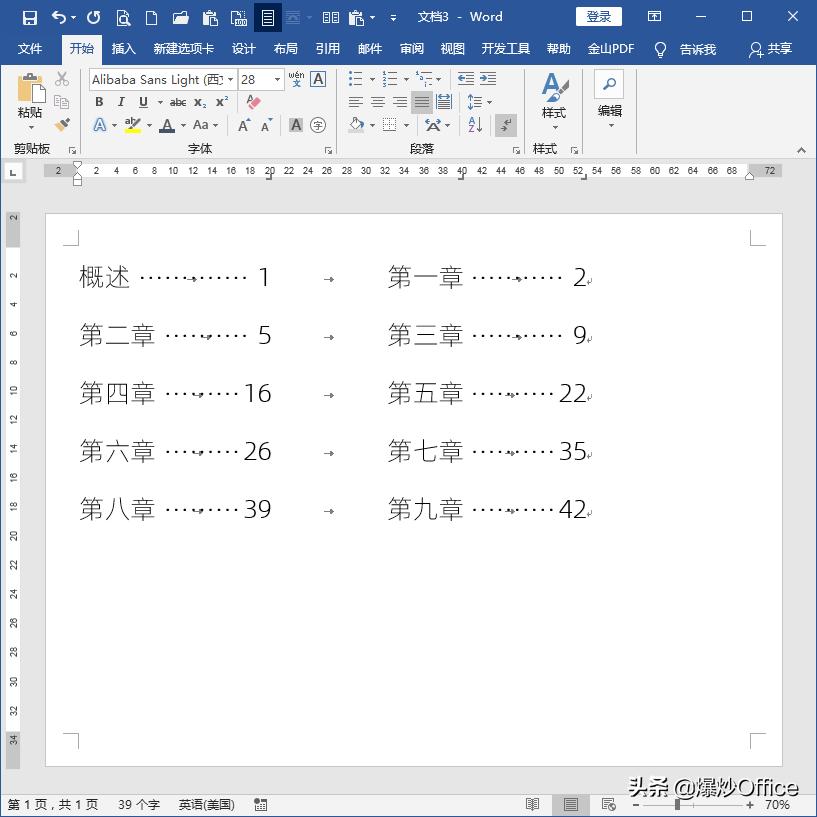Viewport: 817px width, 817px height.
Task: Switch to the 插入 ribbon tab
Action: click(124, 48)
